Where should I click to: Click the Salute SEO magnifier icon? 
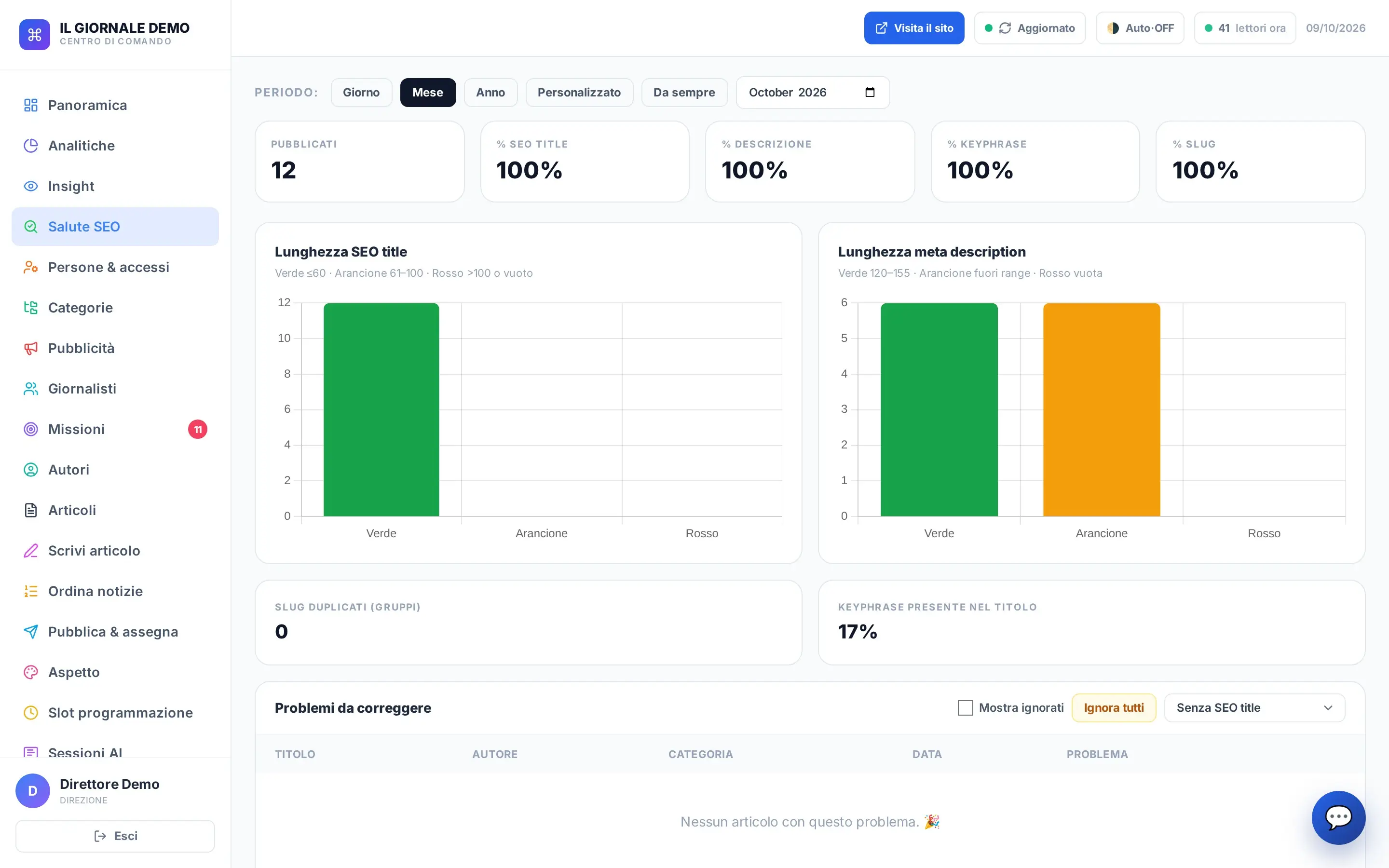point(31,227)
